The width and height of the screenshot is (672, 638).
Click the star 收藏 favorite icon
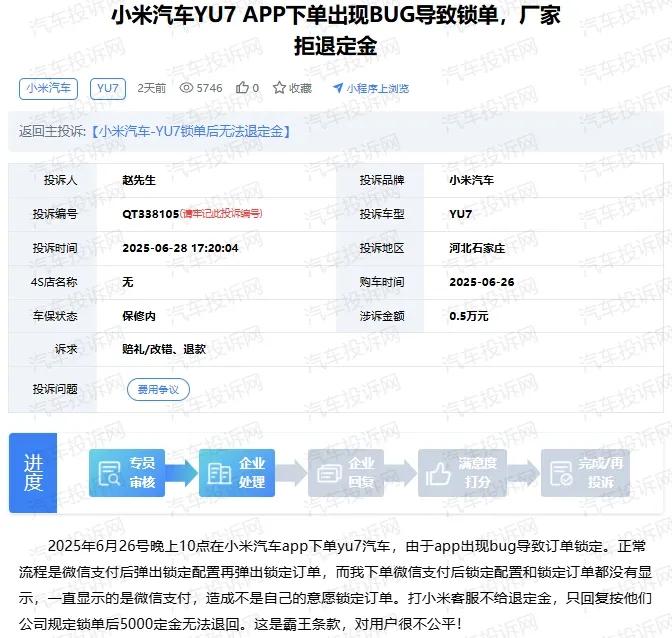[279, 88]
